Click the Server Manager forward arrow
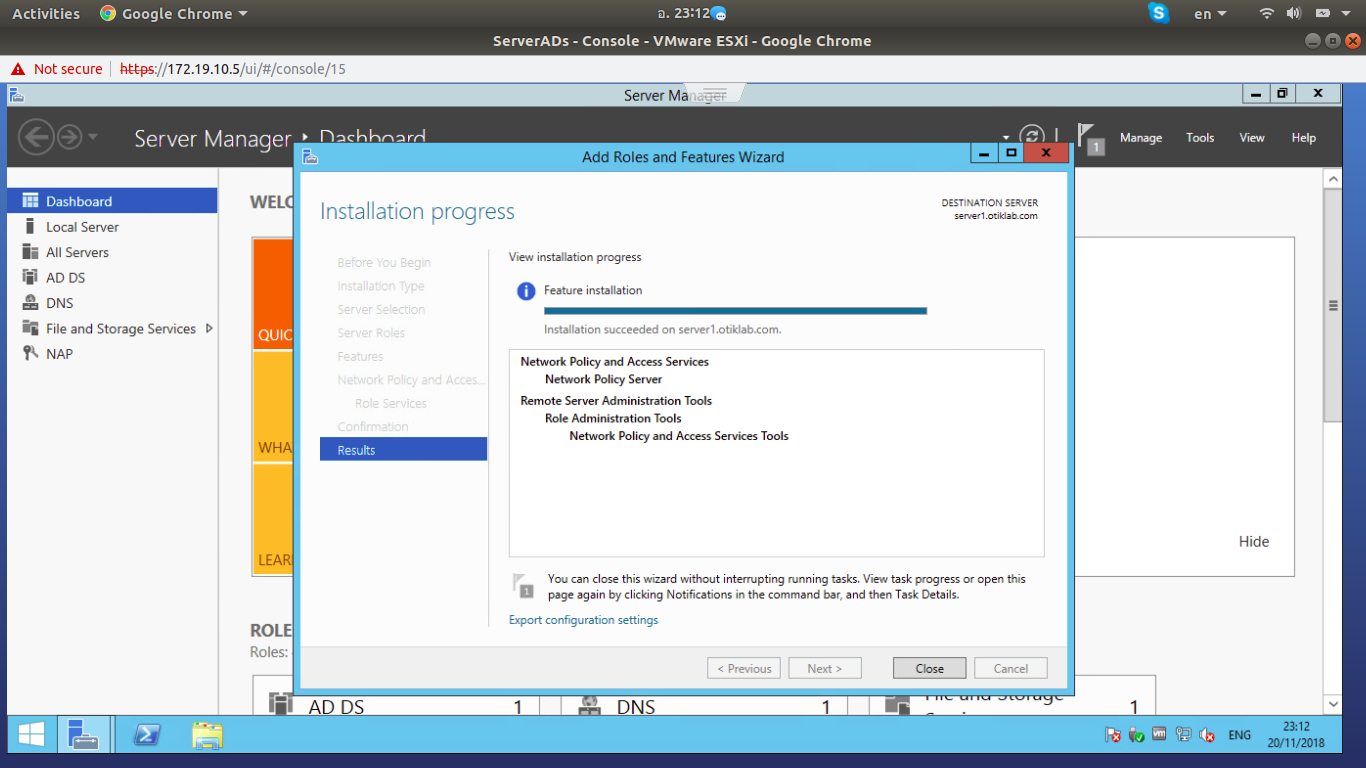The width and height of the screenshot is (1366, 768). point(69,137)
